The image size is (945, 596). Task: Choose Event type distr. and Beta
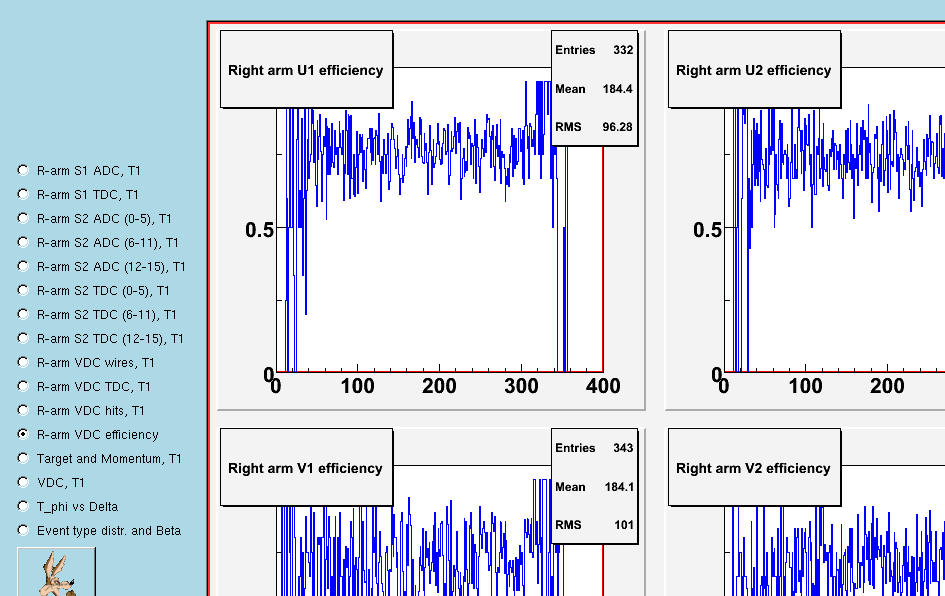click(x=23, y=530)
